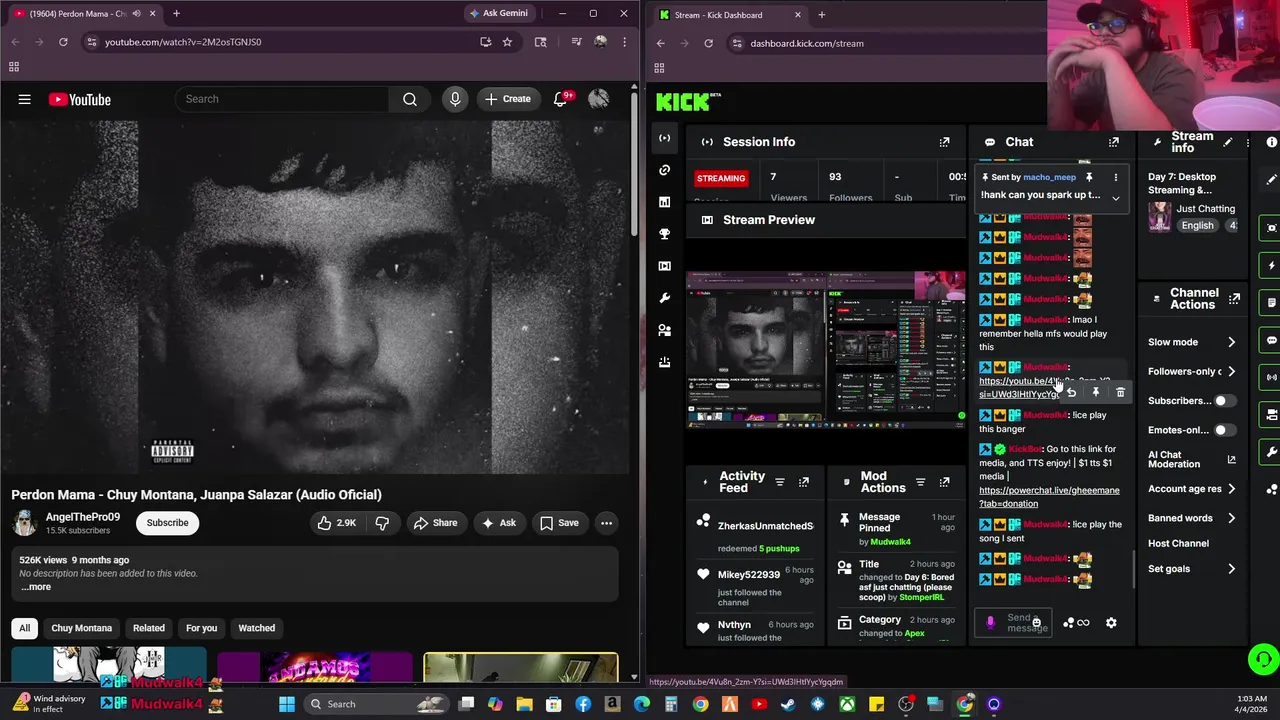Pop out the Mod Actions panel
The width and height of the screenshot is (1280, 720).
coord(944,482)
